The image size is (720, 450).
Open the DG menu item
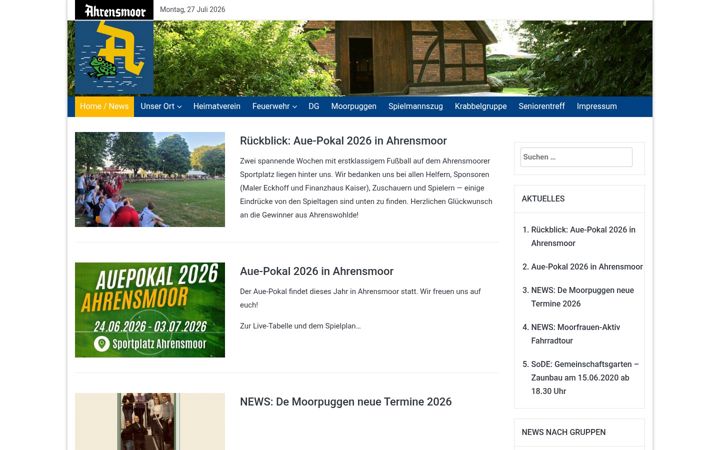[314, 106]
